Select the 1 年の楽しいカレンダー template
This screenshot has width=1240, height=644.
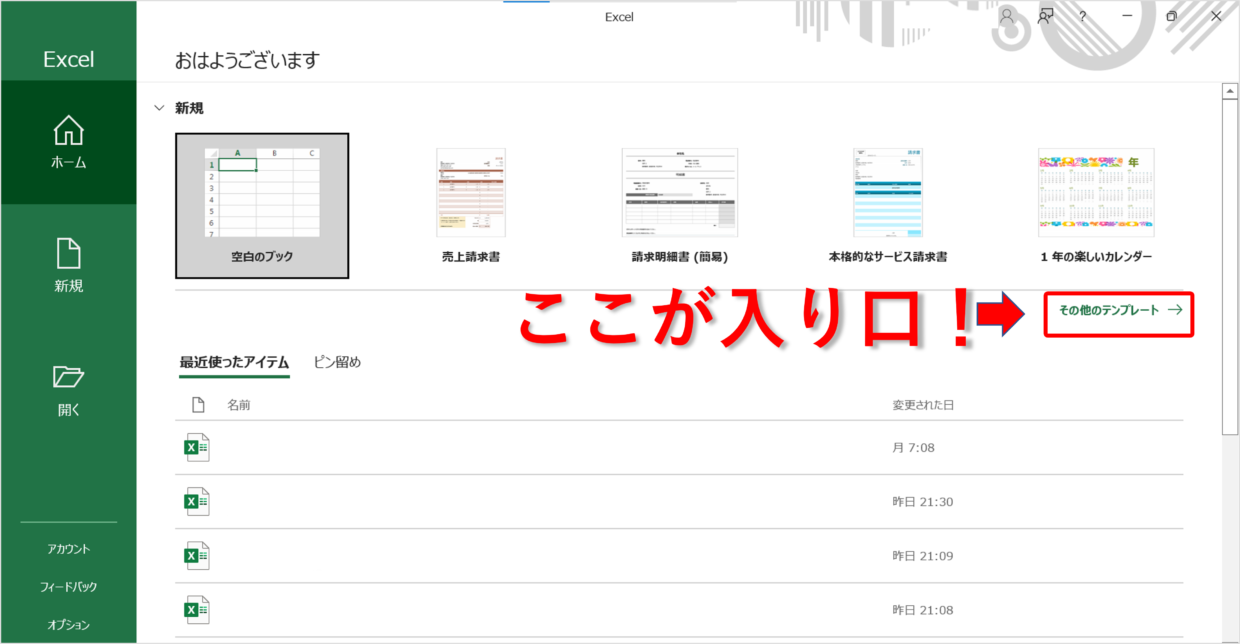coord(1096,205)
